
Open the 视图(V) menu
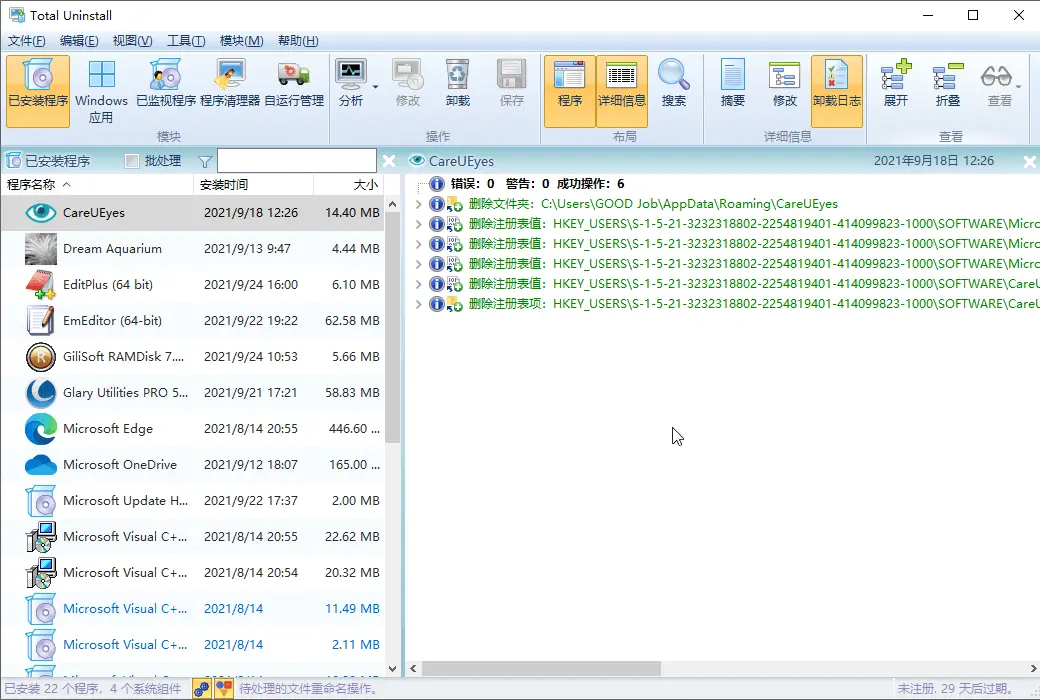click(x=132, y=40)
